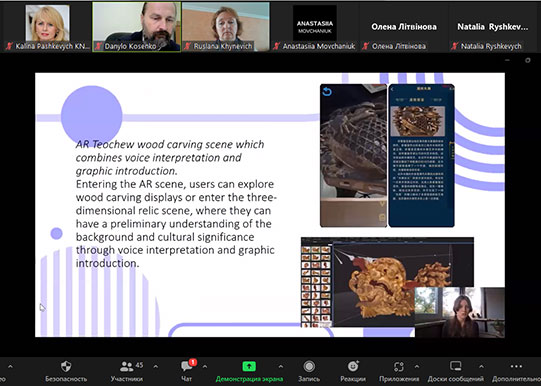Viewport: 541px width, 386px height.
Task: Expand the share screen options arrow
Action: click(x=281, y=366)
